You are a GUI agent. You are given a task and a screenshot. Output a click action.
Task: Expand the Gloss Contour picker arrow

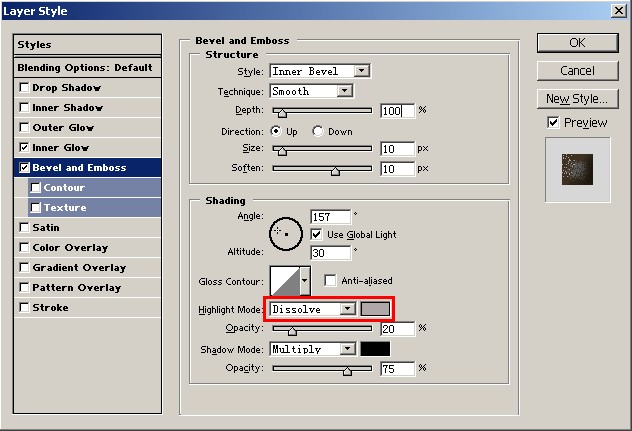coord(305,281)
